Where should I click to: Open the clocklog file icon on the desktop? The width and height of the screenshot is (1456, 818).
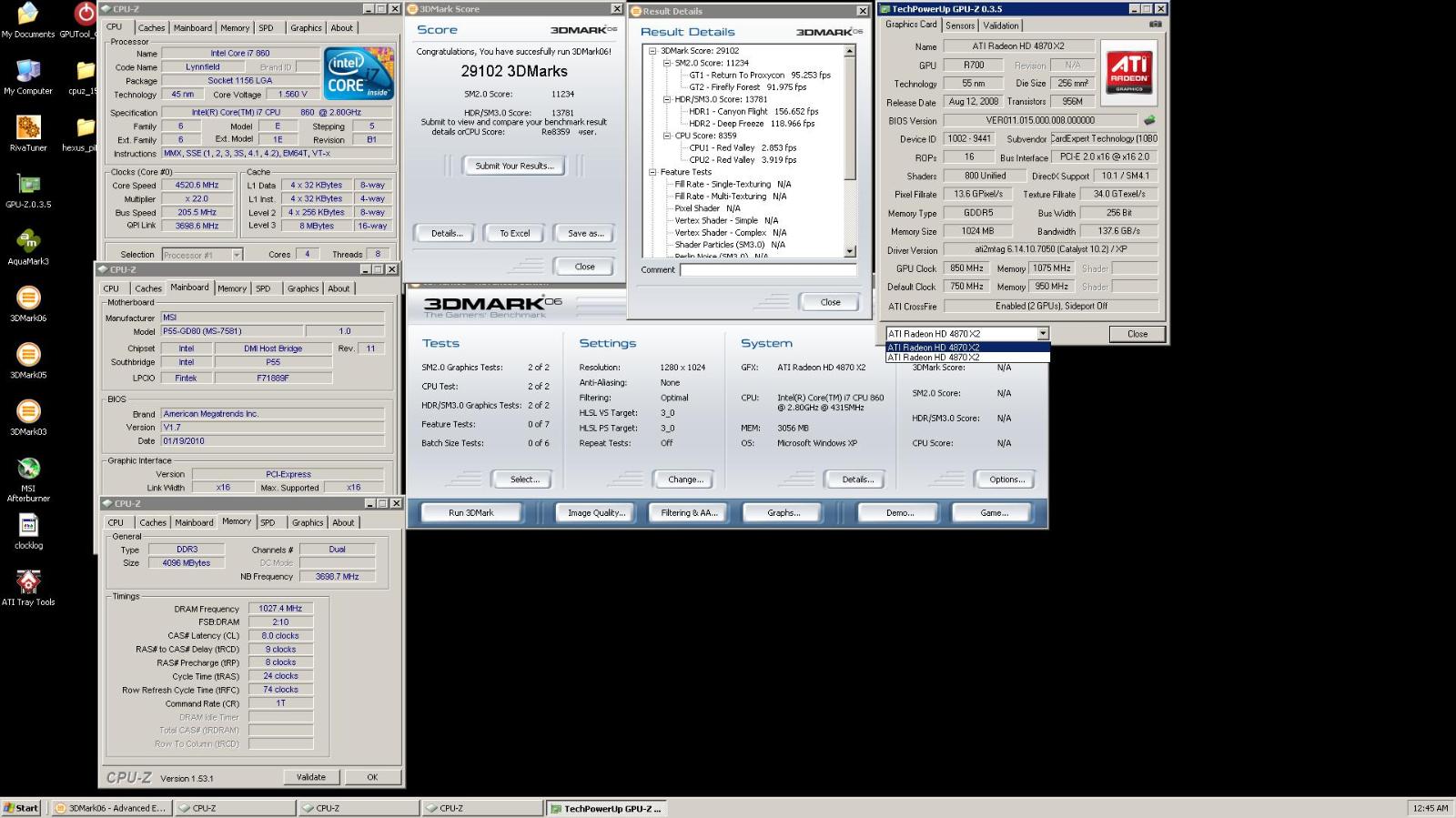pos(28,531)
